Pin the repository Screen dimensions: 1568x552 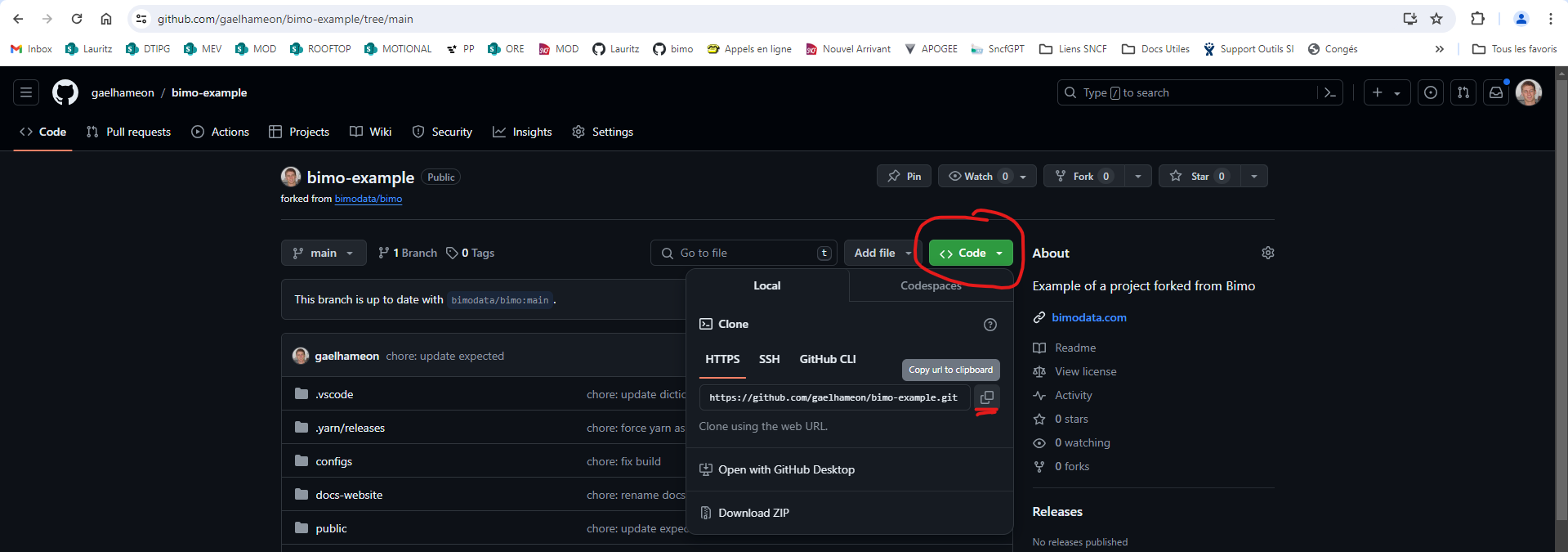coord(904,177)
